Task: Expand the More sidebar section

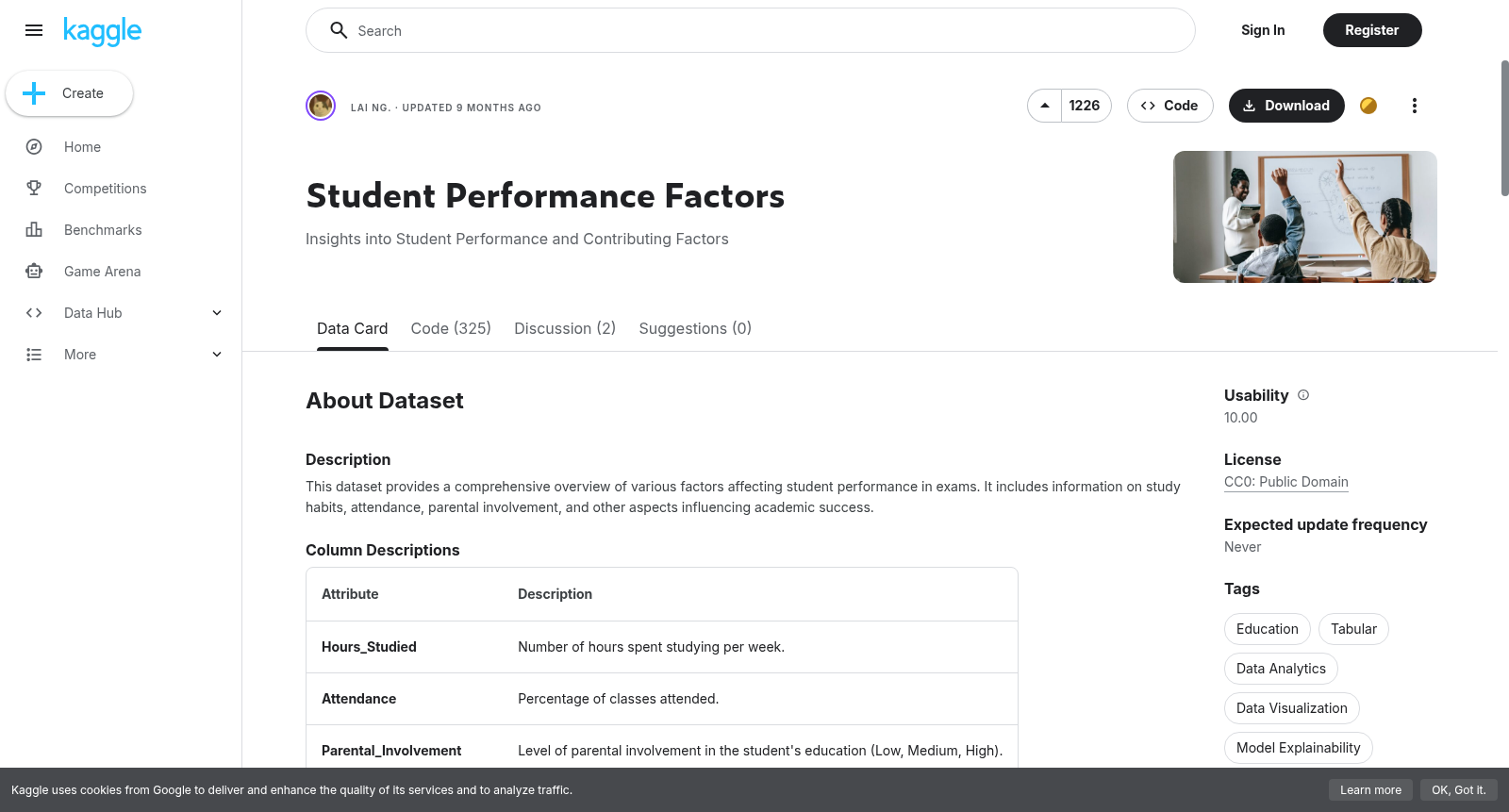Action: [121, 355]
